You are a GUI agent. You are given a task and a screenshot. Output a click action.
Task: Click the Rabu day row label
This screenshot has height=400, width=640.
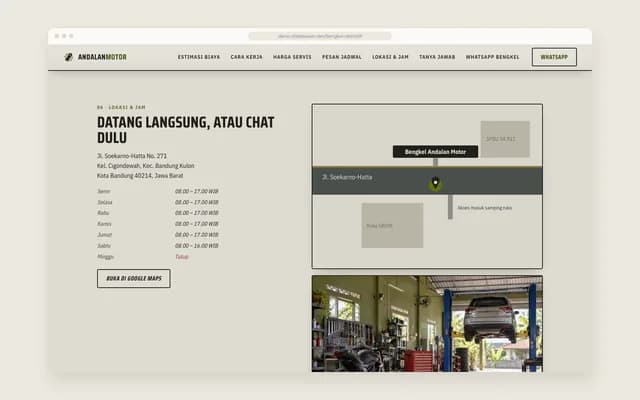tap(103, 213)
